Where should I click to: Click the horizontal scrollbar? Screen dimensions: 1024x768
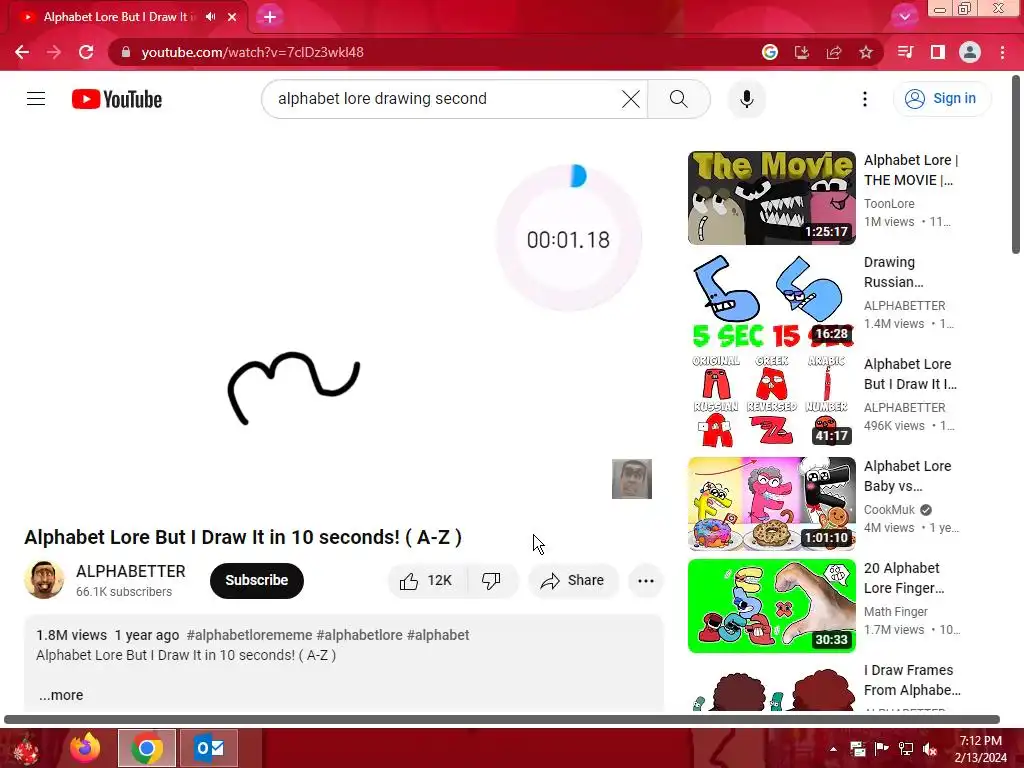pyautogui.click(x=502, y=720)
